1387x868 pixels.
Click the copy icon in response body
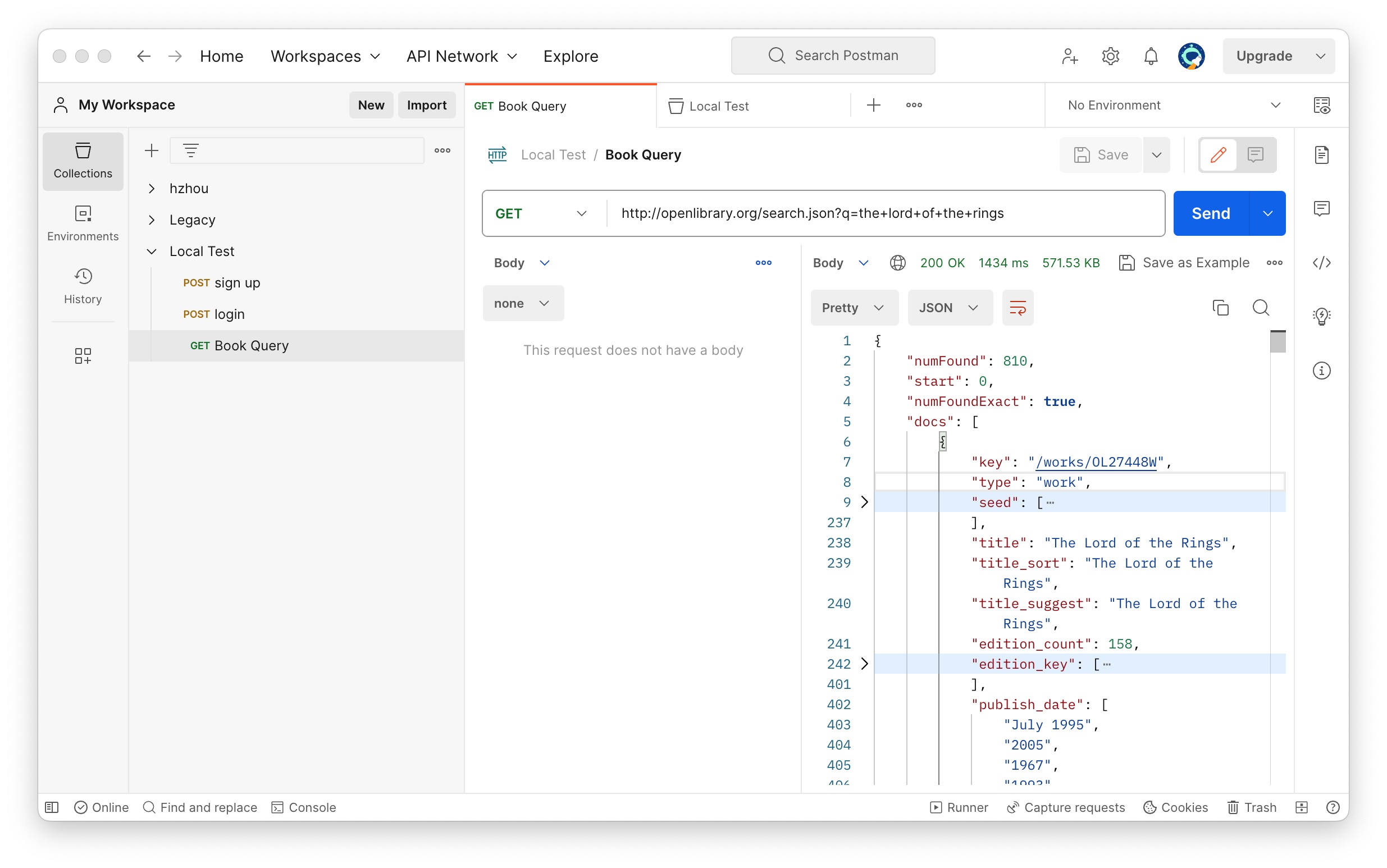click(x=1221, y=307)
